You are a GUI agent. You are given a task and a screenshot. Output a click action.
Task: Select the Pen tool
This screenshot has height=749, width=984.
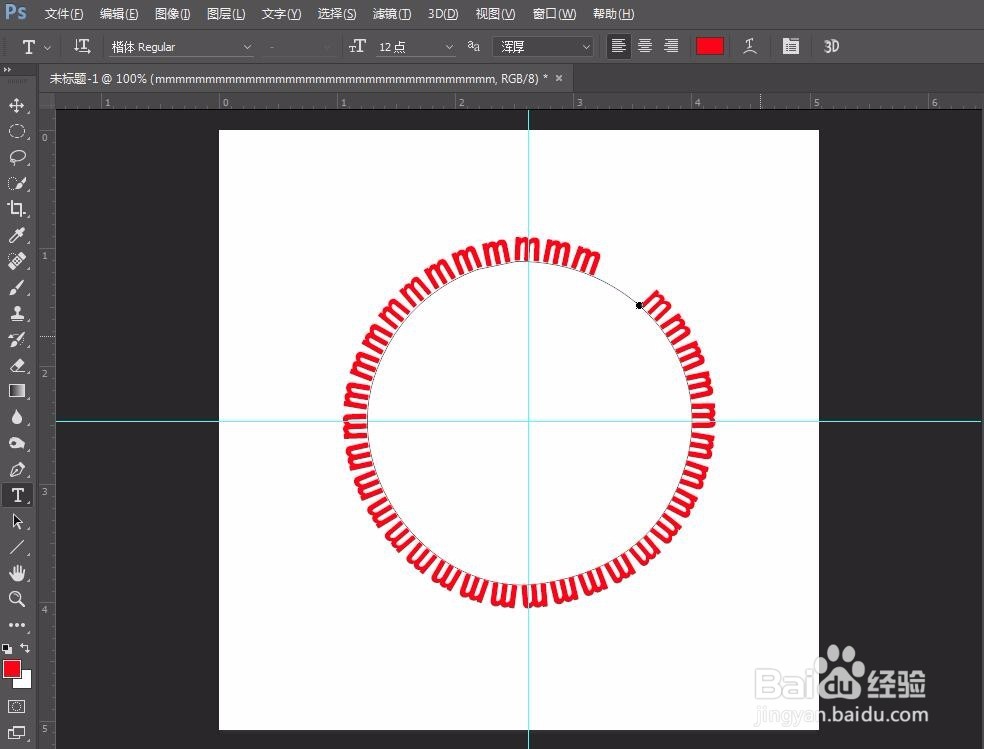click(17, 469)
